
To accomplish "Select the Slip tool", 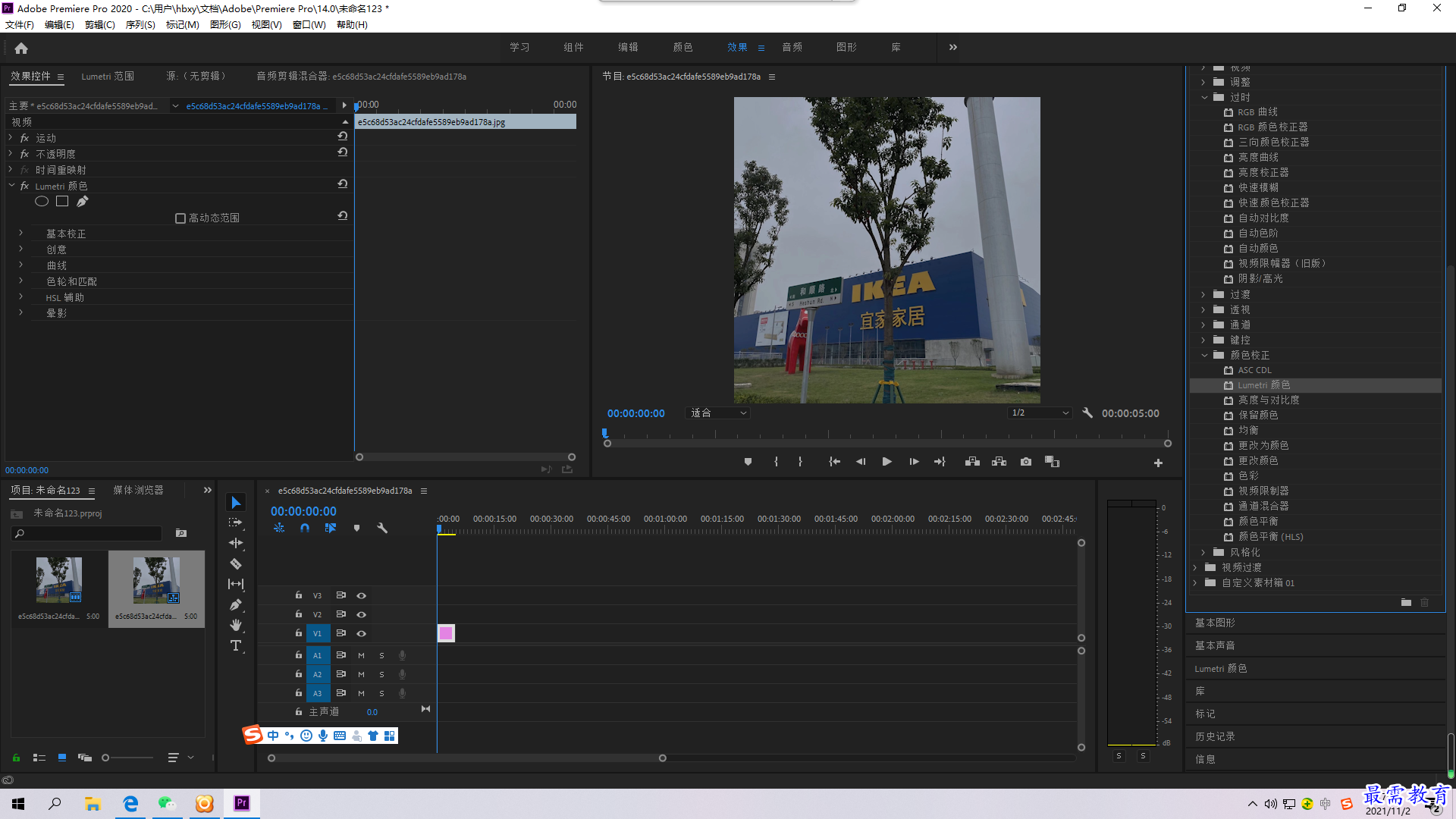I will (x=236, y=584).
